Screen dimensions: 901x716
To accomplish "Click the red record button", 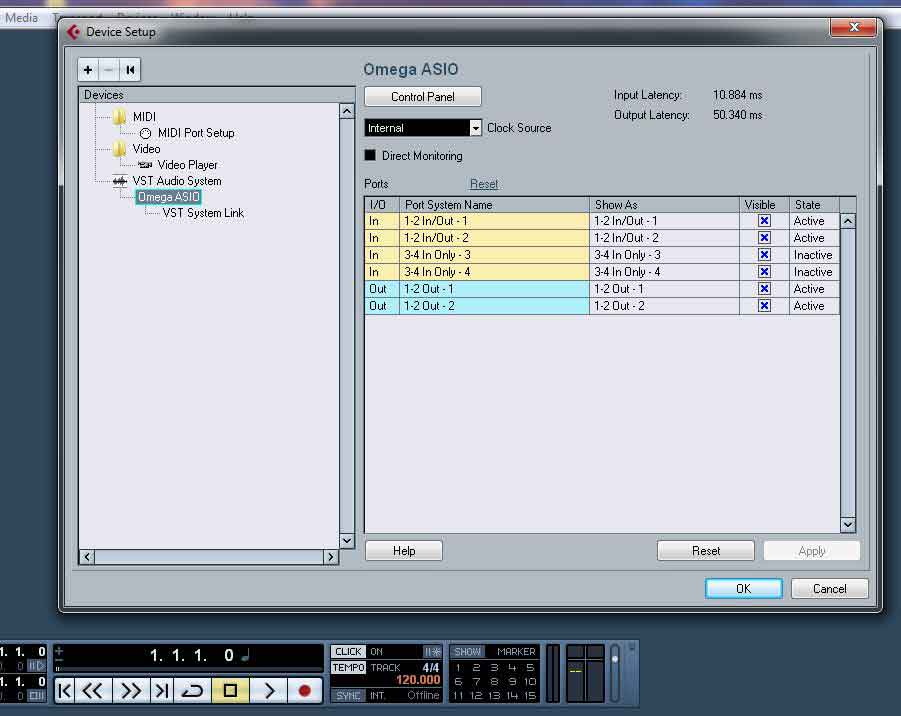I will pos(305,690).
